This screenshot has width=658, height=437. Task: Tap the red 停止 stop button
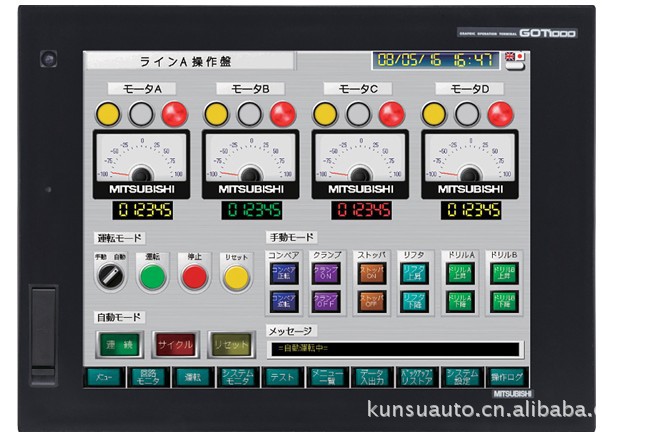click(194, 277)
